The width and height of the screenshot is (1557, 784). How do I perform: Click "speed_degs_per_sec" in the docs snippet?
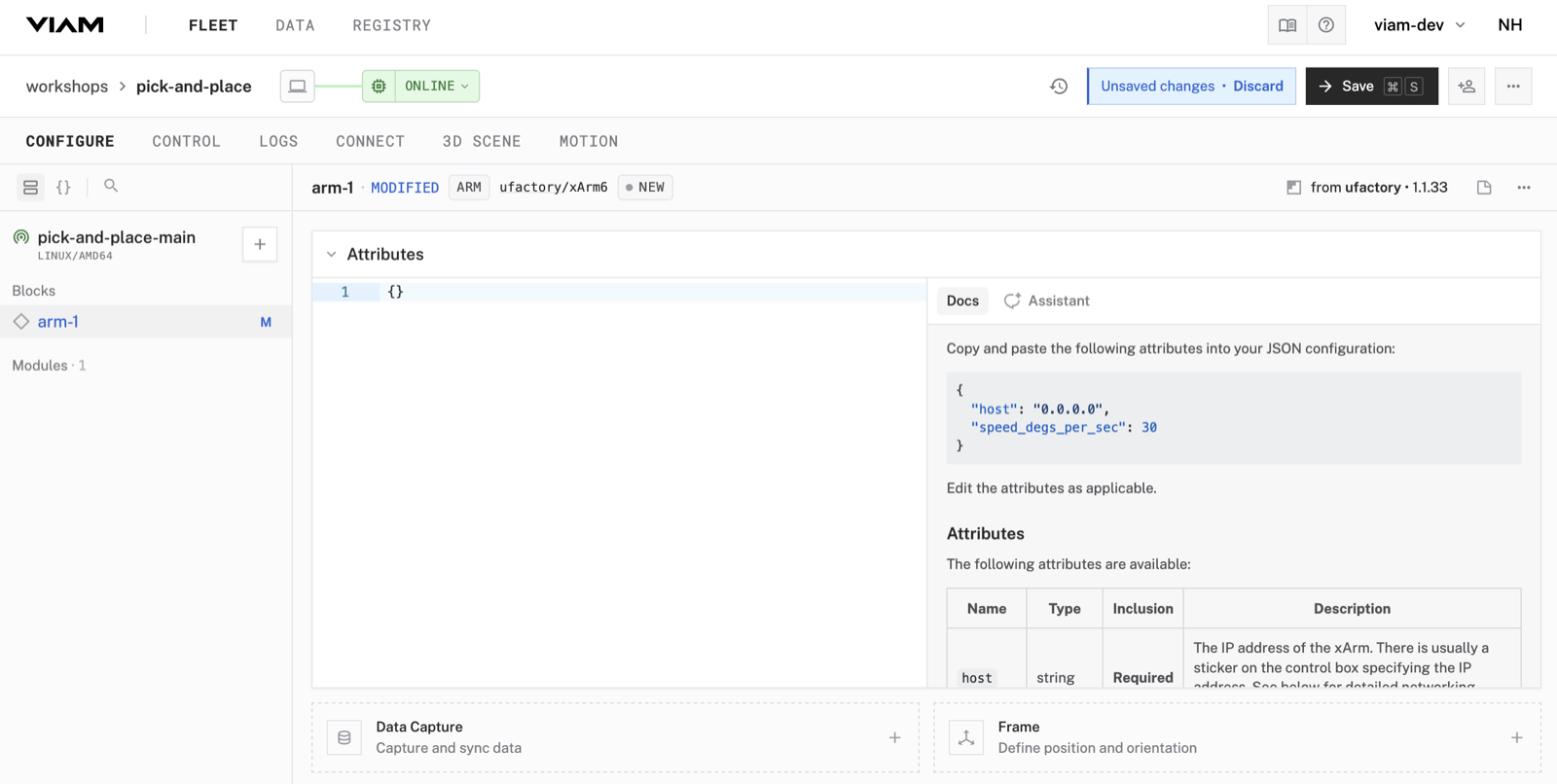pos(1048,427)
